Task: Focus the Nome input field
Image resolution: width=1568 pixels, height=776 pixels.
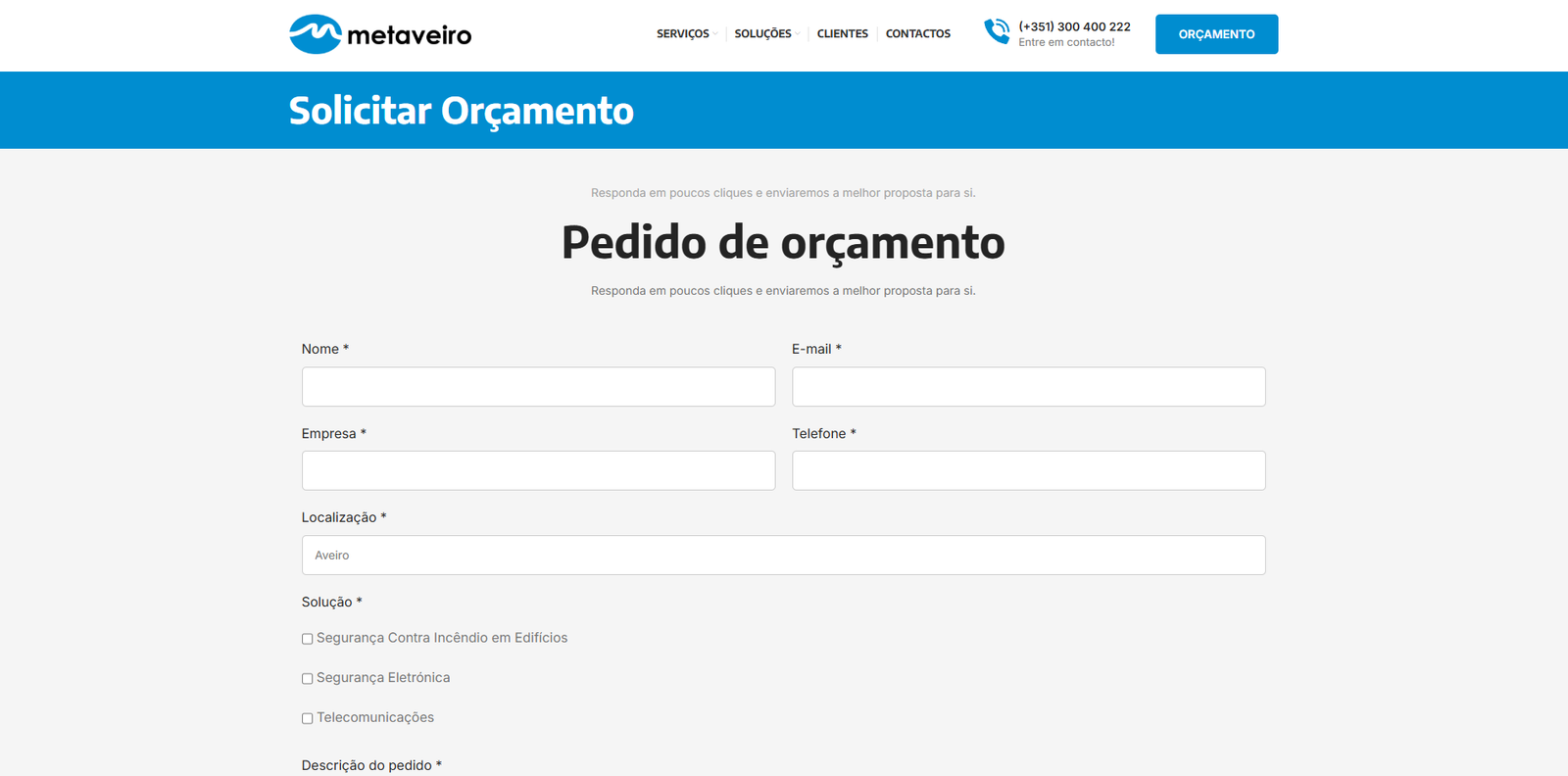Action: (x=538, y=387)
